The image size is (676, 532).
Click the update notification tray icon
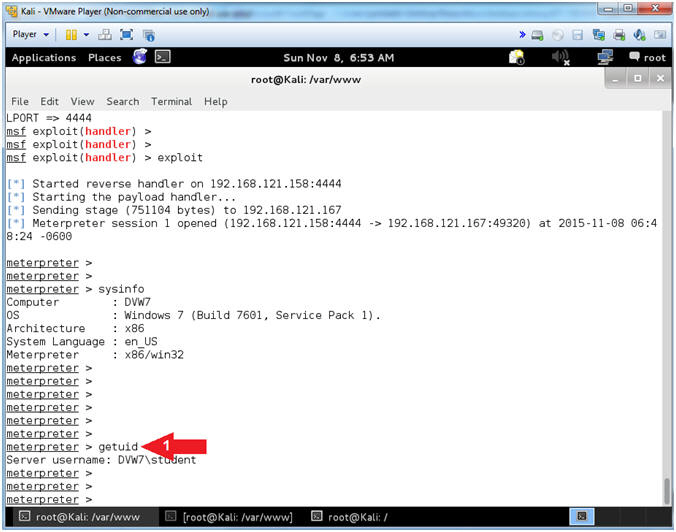[x=516, y=57]
